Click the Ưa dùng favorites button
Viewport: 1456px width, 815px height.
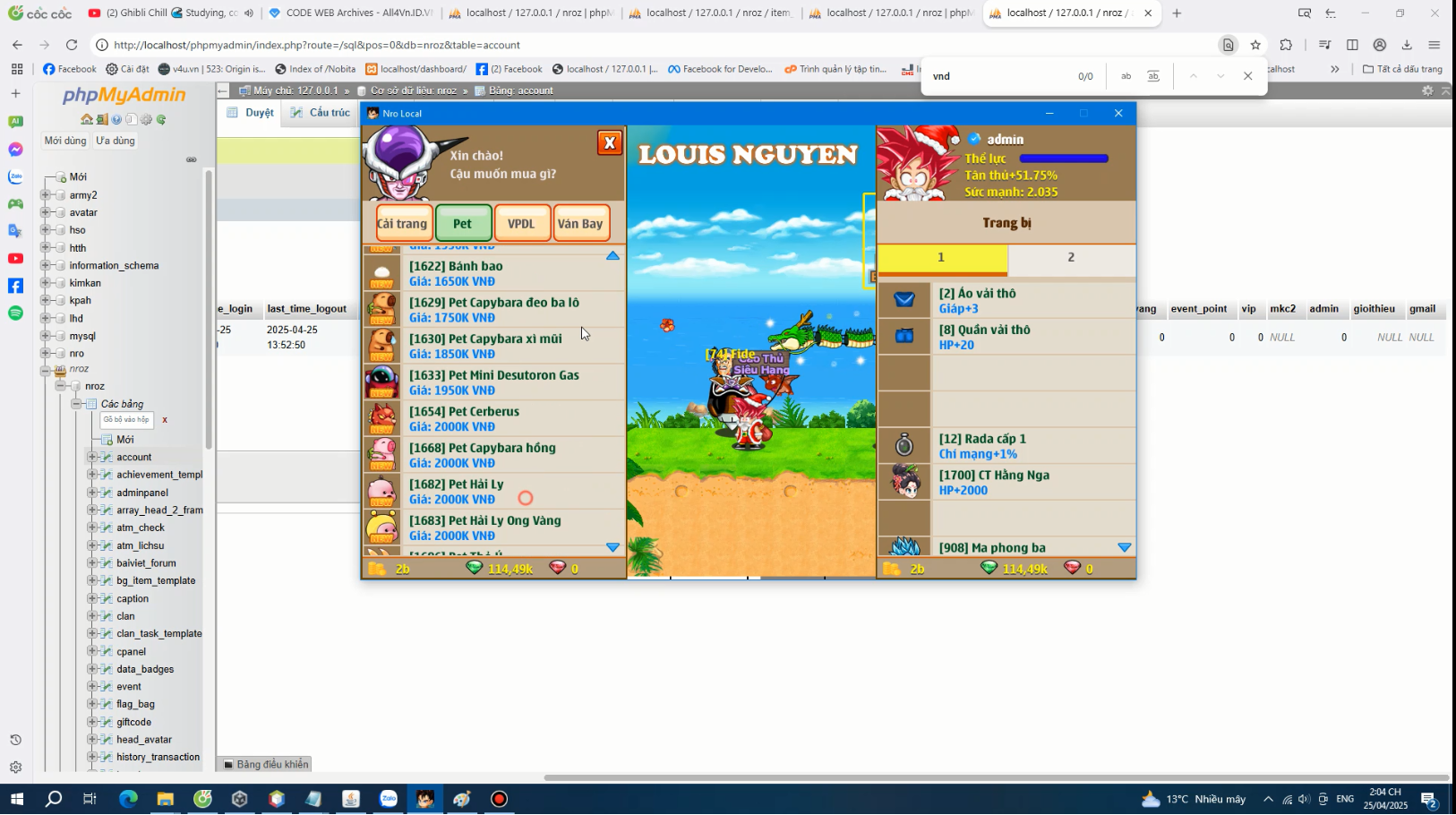click(x=116, y=141)
